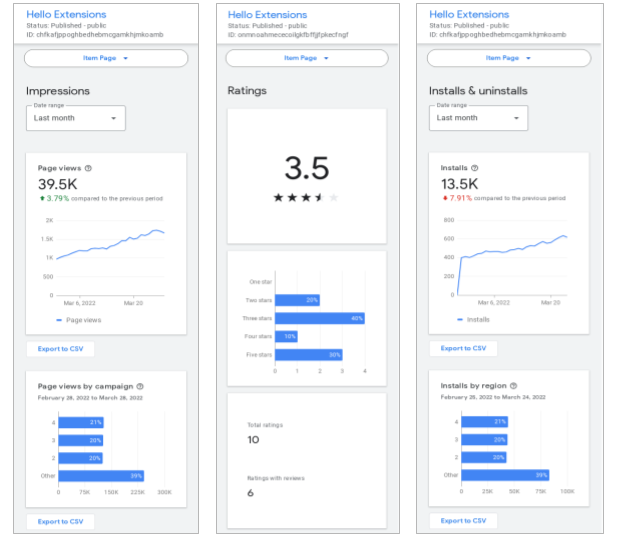Toggle the Installs legend entry
This screenshot has height=540, width=618.
pos(473,320)
